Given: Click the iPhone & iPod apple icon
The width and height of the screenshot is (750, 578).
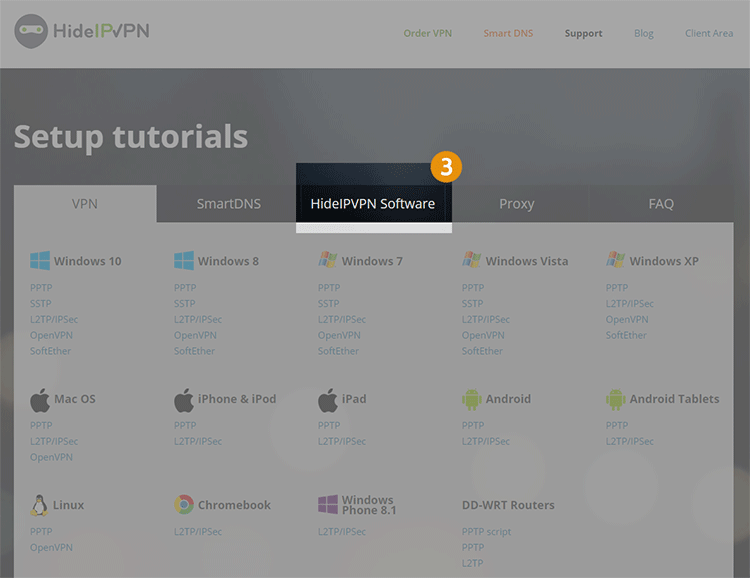Looking at the screenshot, I should [184, 400].
